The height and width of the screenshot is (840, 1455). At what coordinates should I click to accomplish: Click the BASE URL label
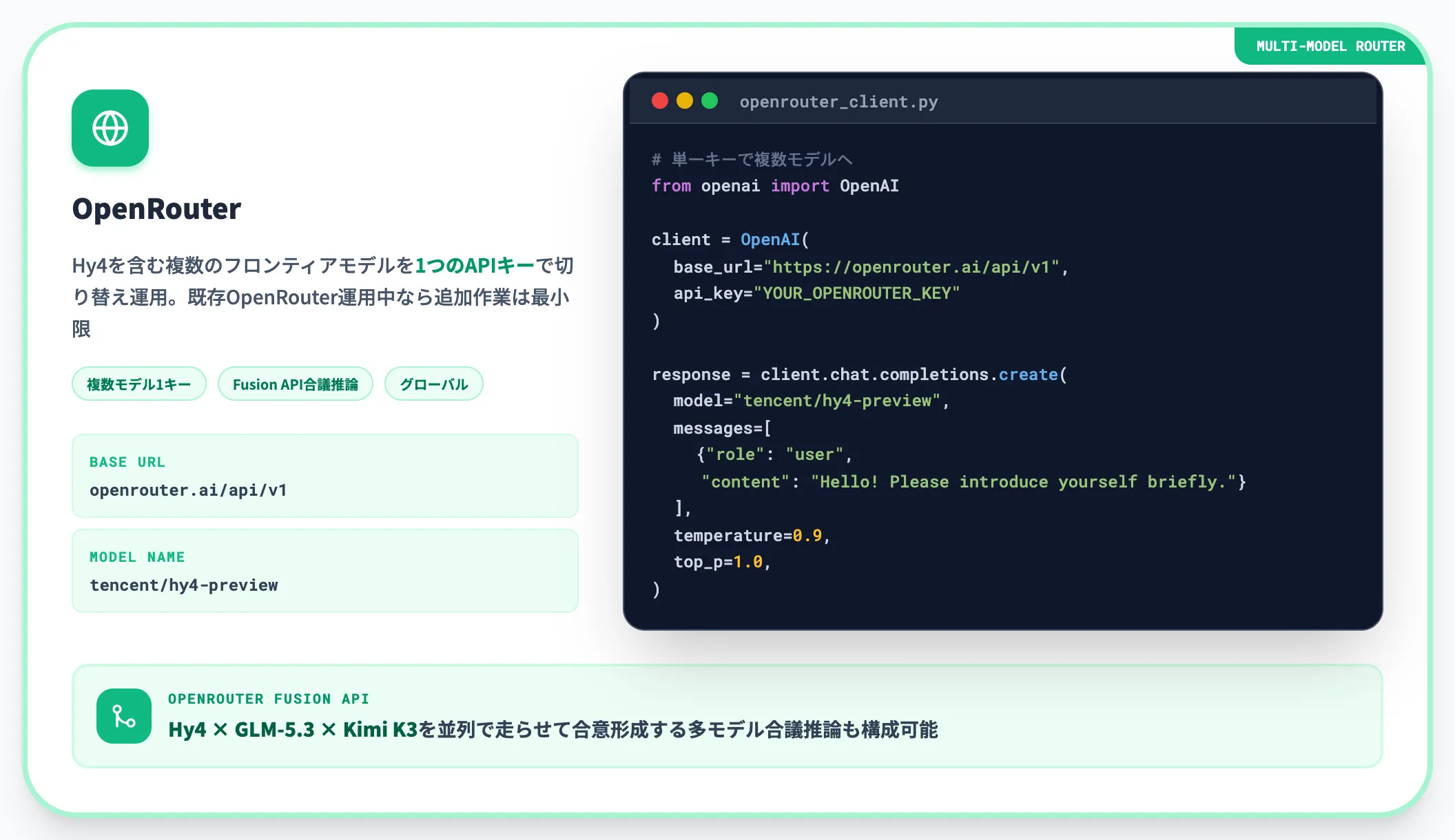click(127, 462)
